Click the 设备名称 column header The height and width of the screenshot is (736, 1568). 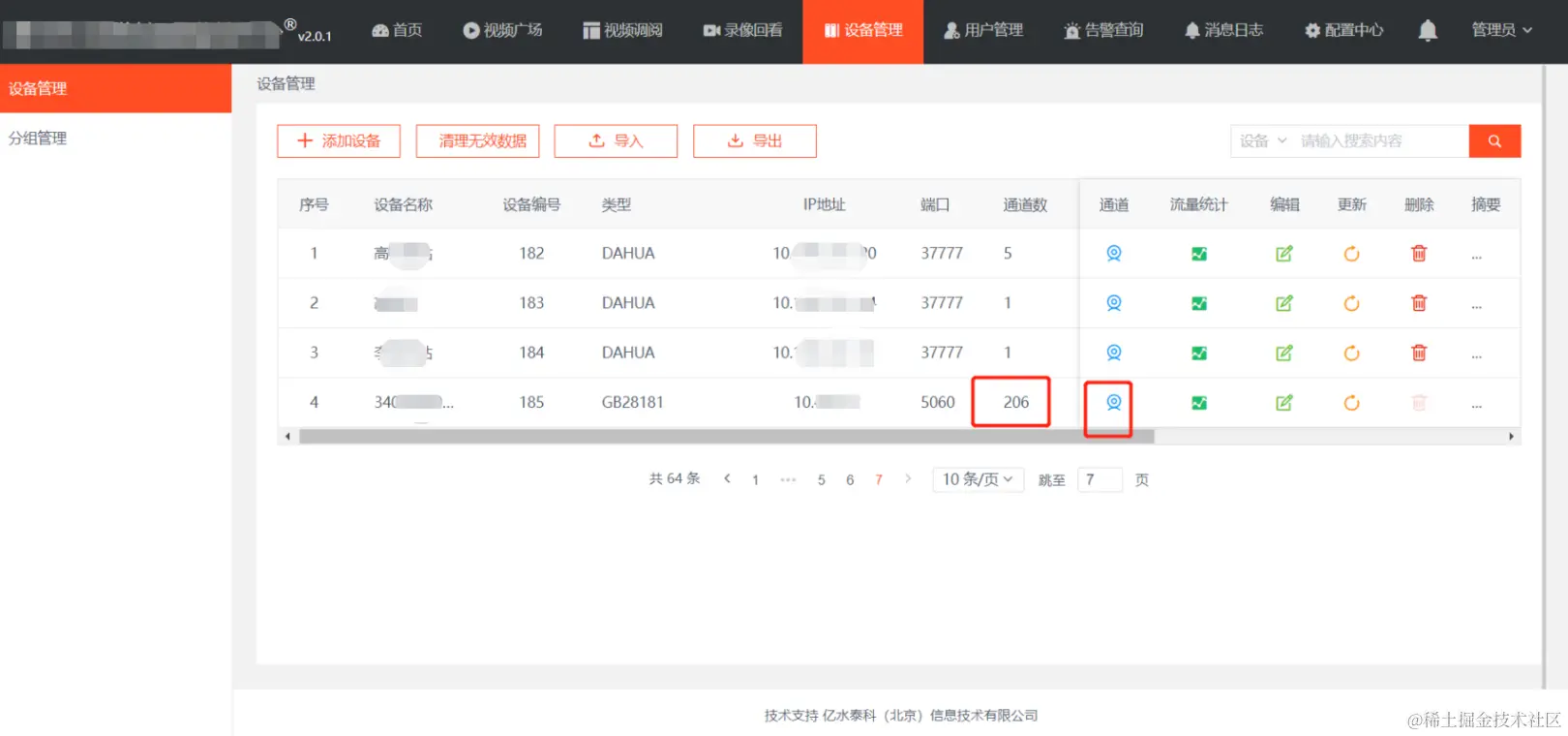tap(404, 204)
